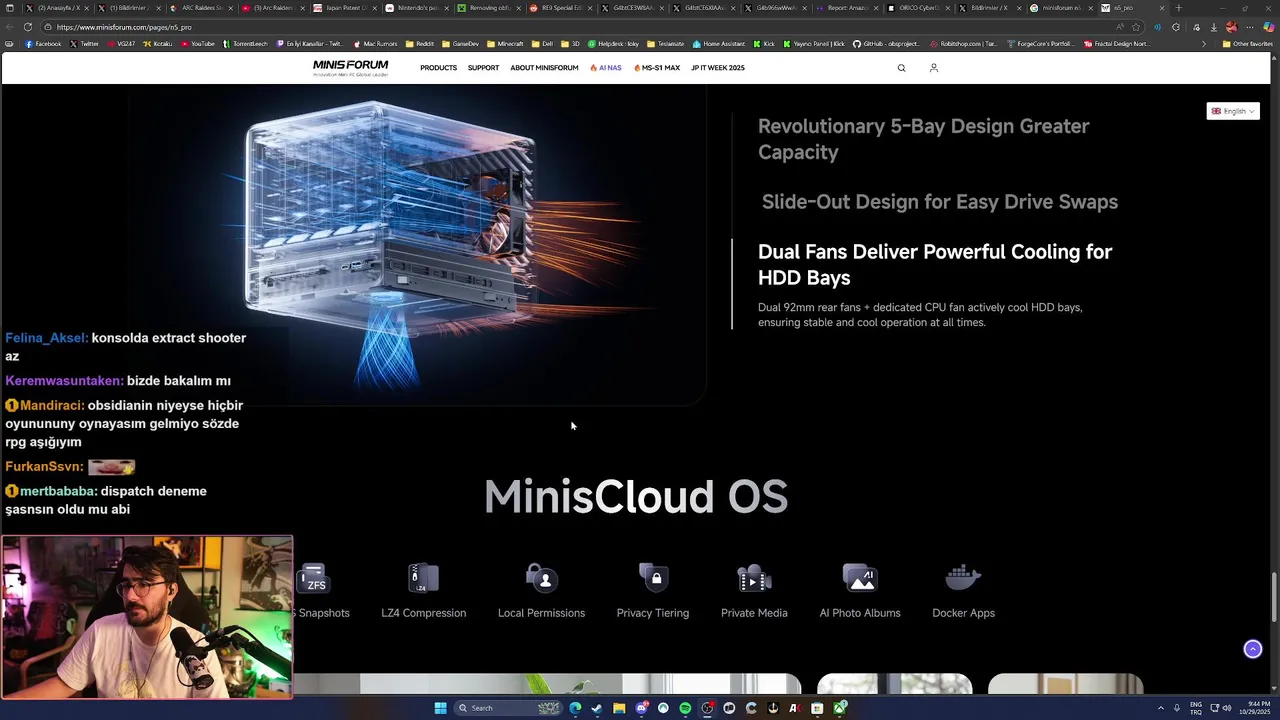Viewport: 1280px width, 720px height.
Task: Select the LZ4 Compression feature icon
Action: point(423,578)
